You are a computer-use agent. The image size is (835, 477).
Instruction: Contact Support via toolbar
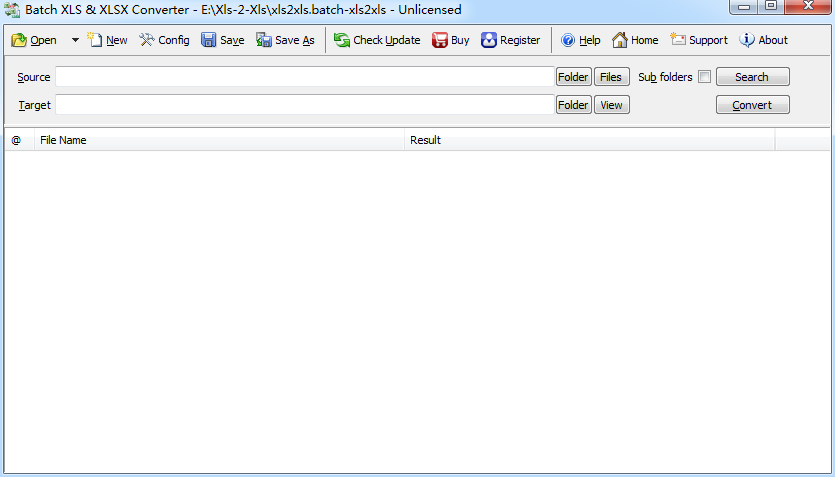pos(699,40)
